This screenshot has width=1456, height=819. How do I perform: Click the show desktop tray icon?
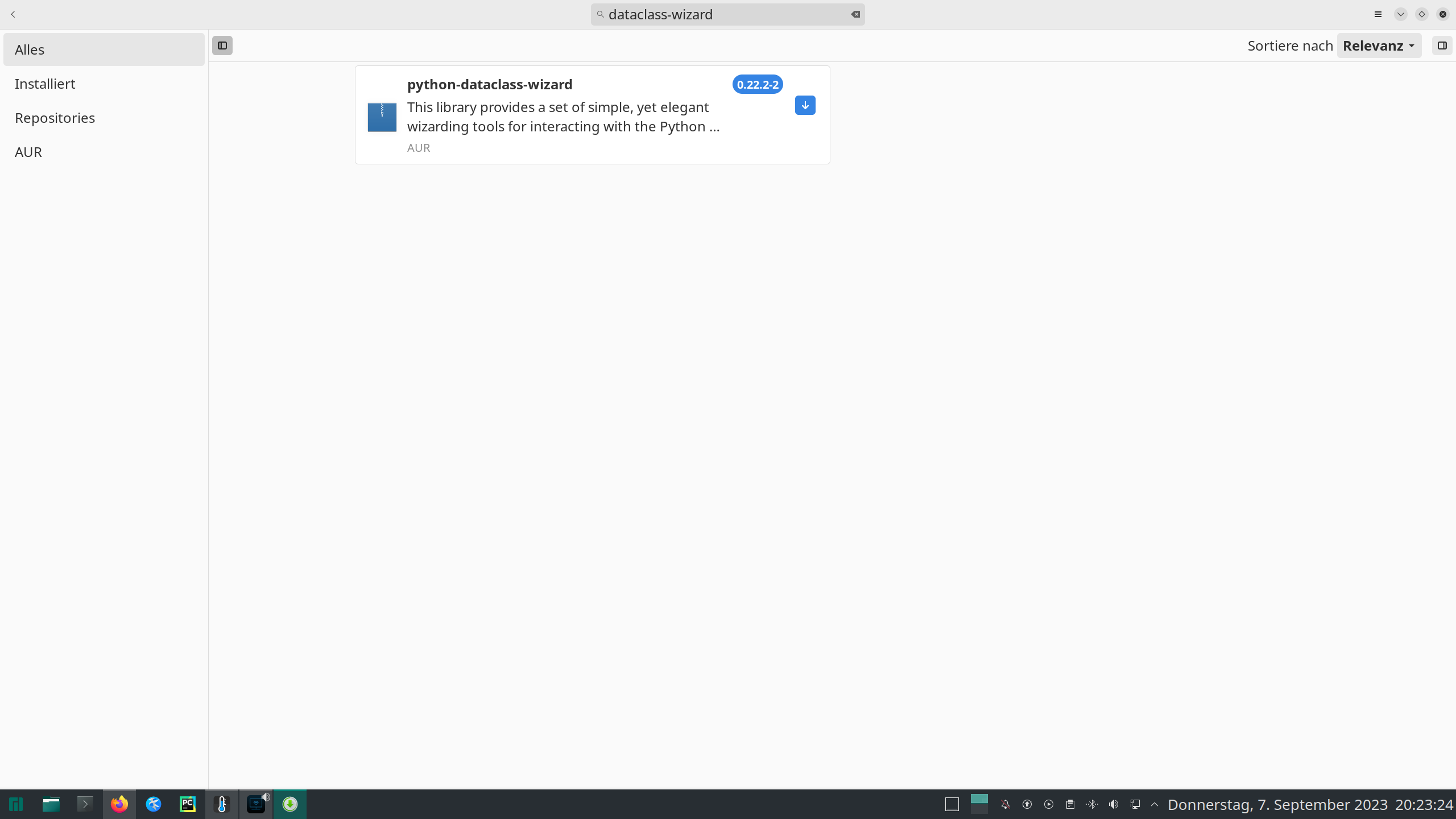click(952, 804)
